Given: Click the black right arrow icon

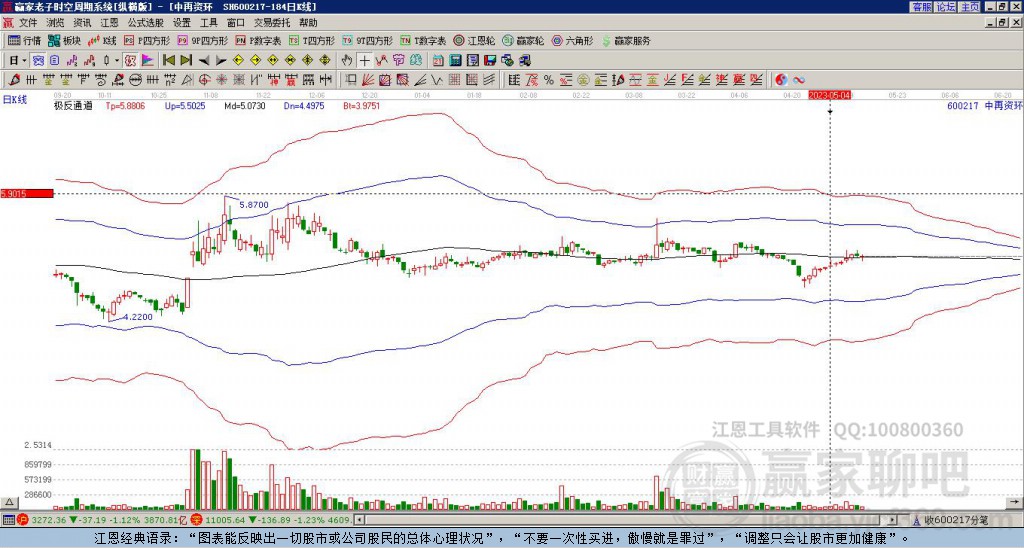Looking at the screenshot, I should (221, 61).
